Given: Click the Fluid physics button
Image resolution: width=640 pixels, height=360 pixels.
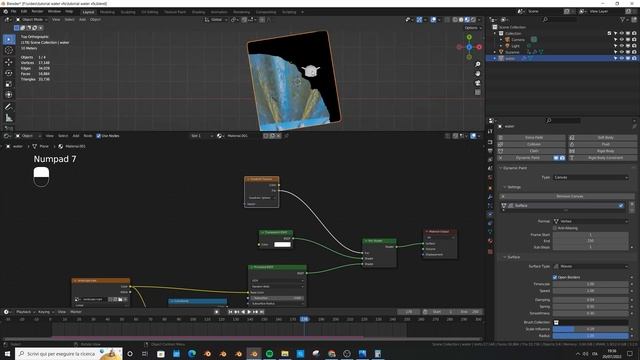Looking at the screenshot, I should [603, 144].
